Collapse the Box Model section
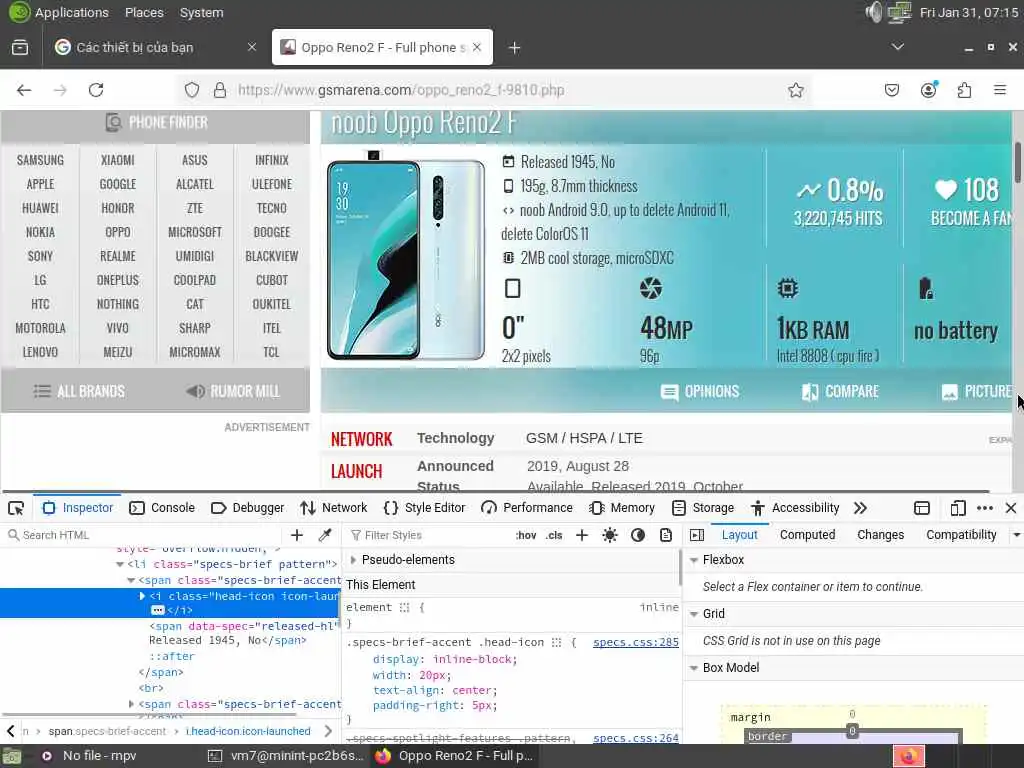Screen dimensions: 1024x768 pos(694,668)
